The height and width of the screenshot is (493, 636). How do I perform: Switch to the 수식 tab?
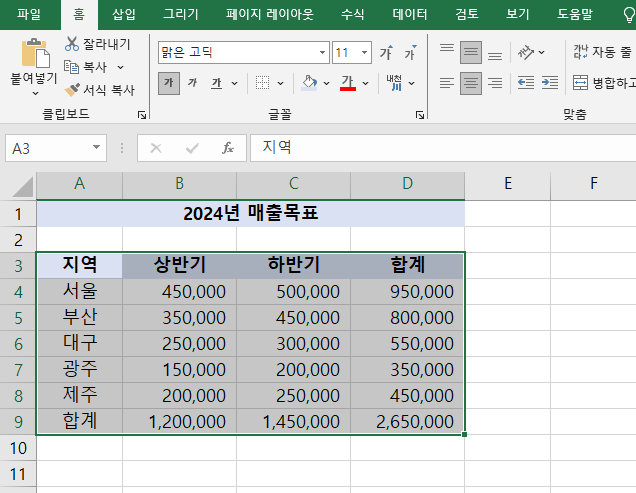pyautogui.click(x=352, y=14)
